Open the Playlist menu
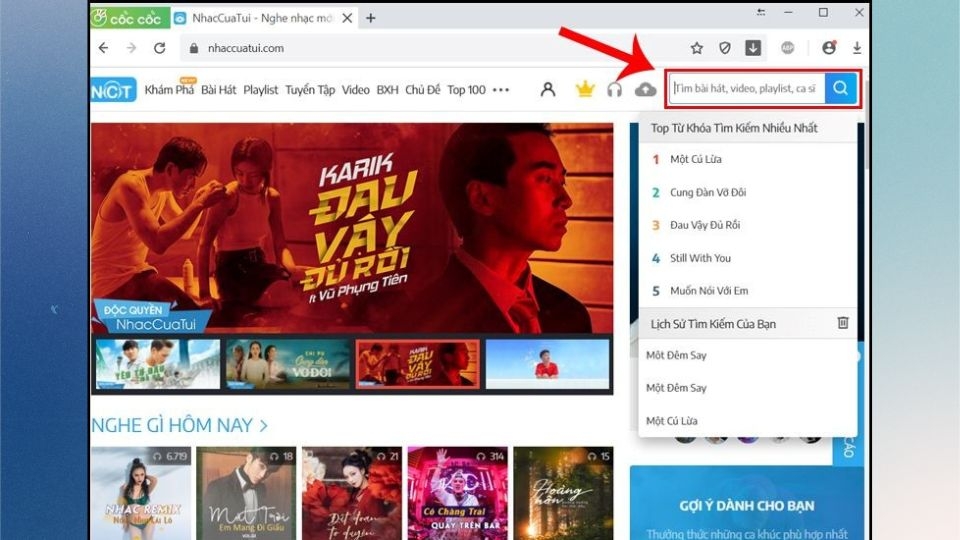Viewport: 960px width, 540px height. (x=261, y=90)
